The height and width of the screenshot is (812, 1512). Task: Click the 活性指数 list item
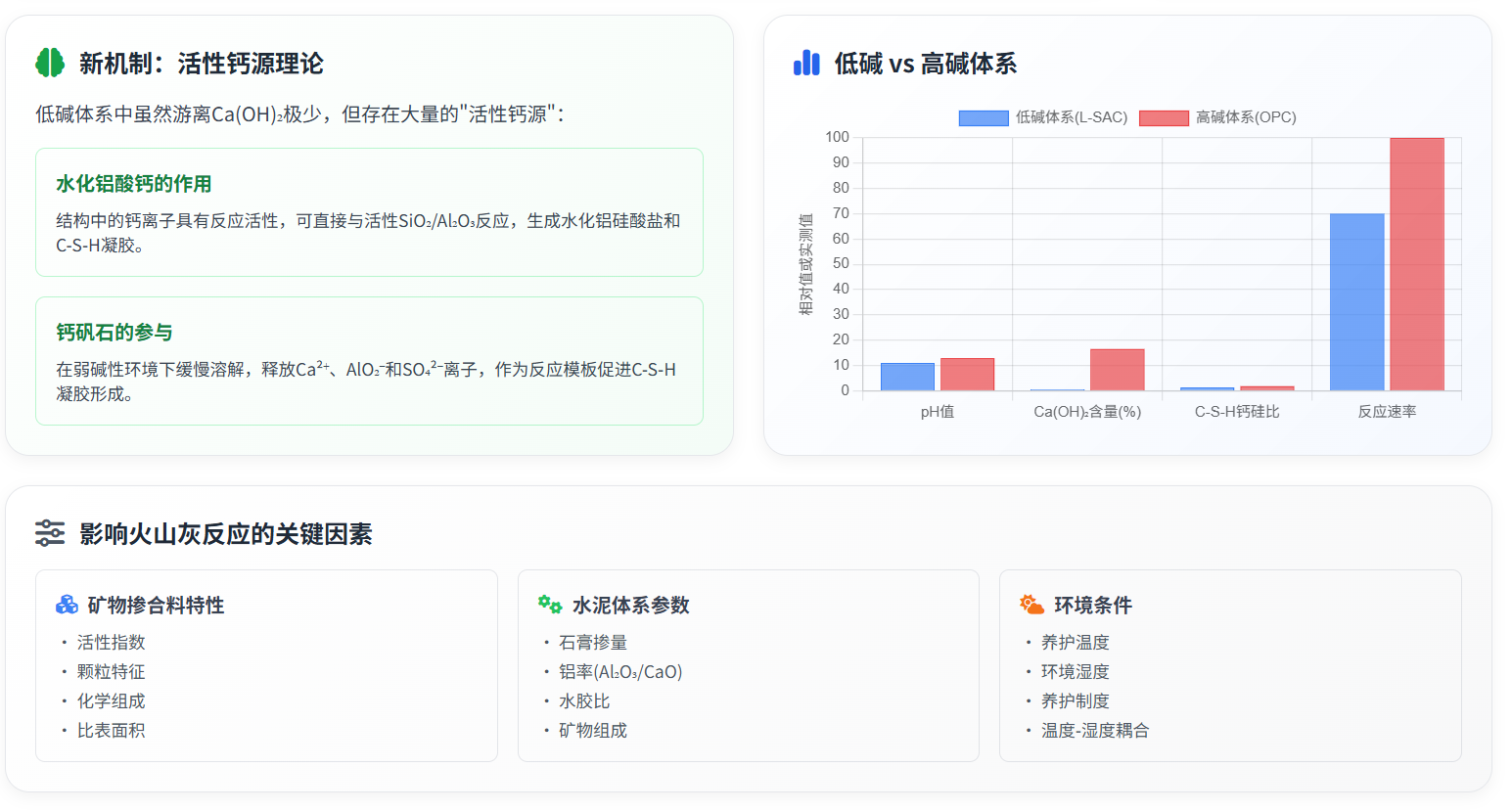[x=111, y=643]
